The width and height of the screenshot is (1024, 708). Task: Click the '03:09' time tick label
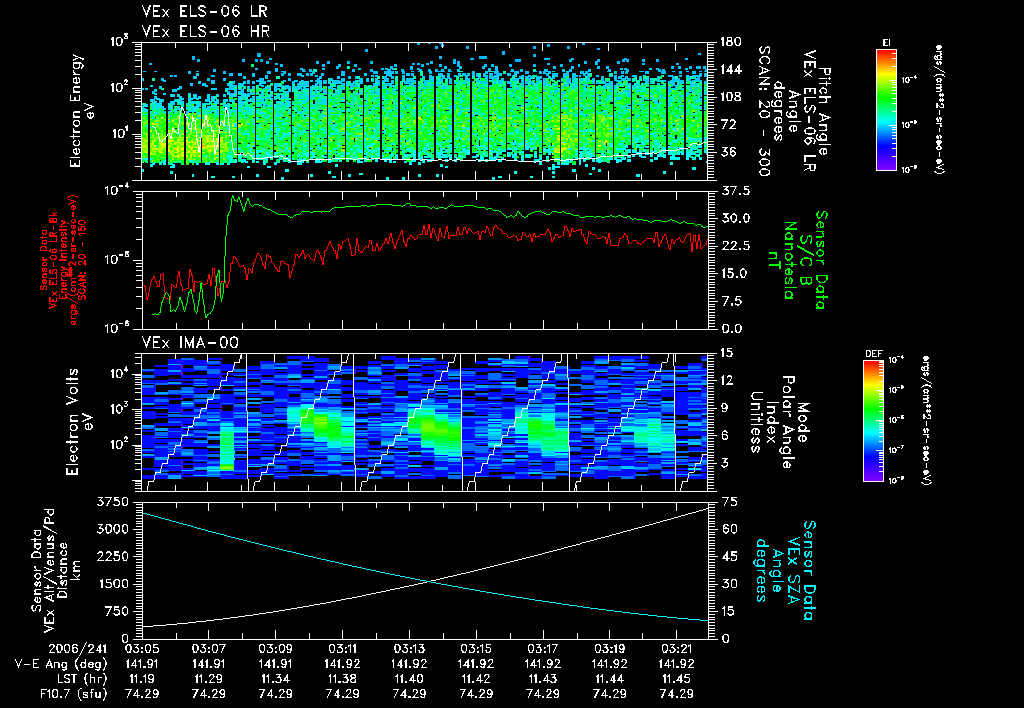(276, 649)
